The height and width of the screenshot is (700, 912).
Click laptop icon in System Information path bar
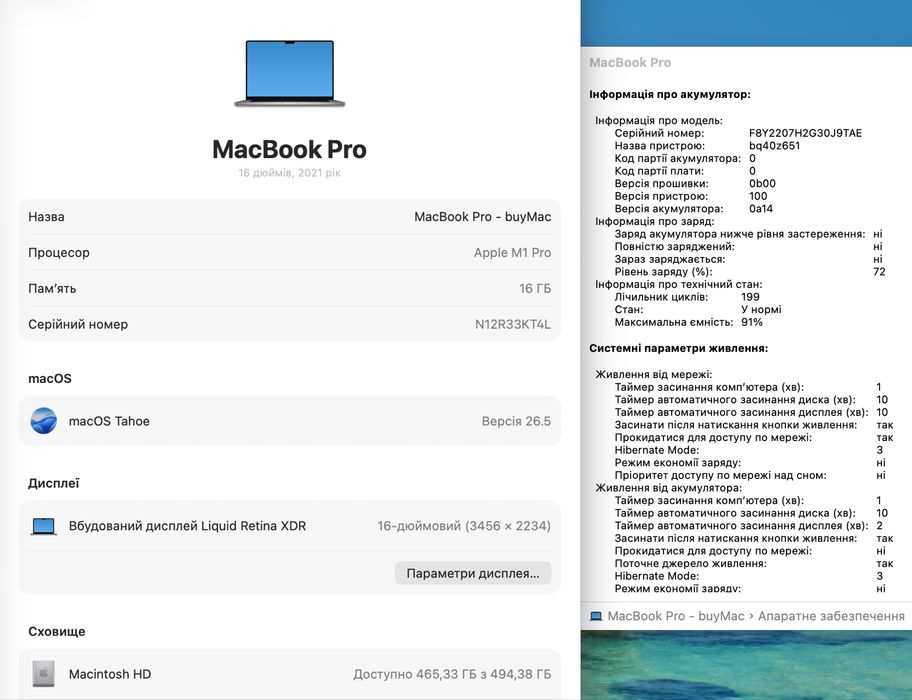[596, 616]
